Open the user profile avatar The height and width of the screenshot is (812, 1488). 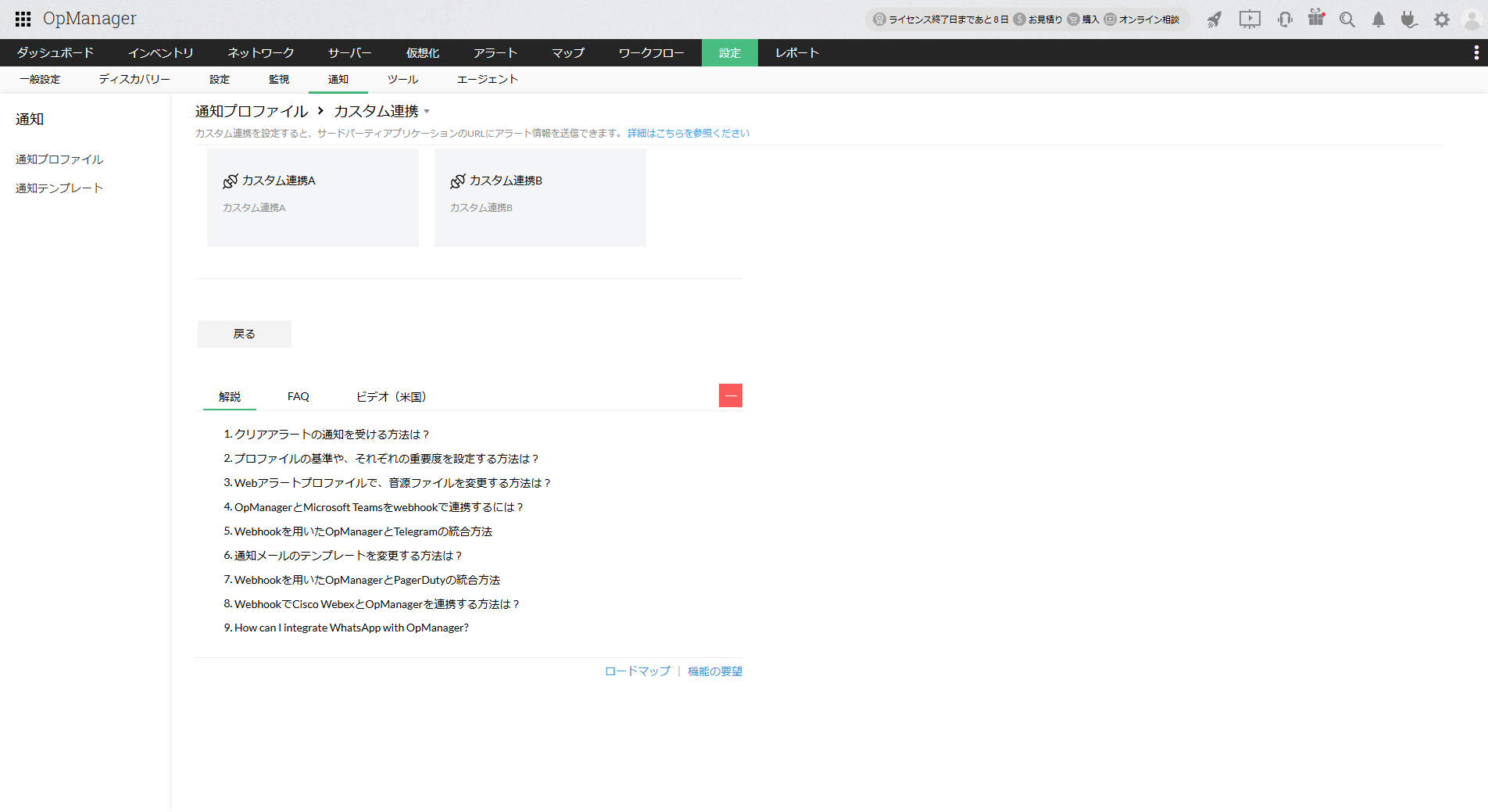[x=1472, y=20]
